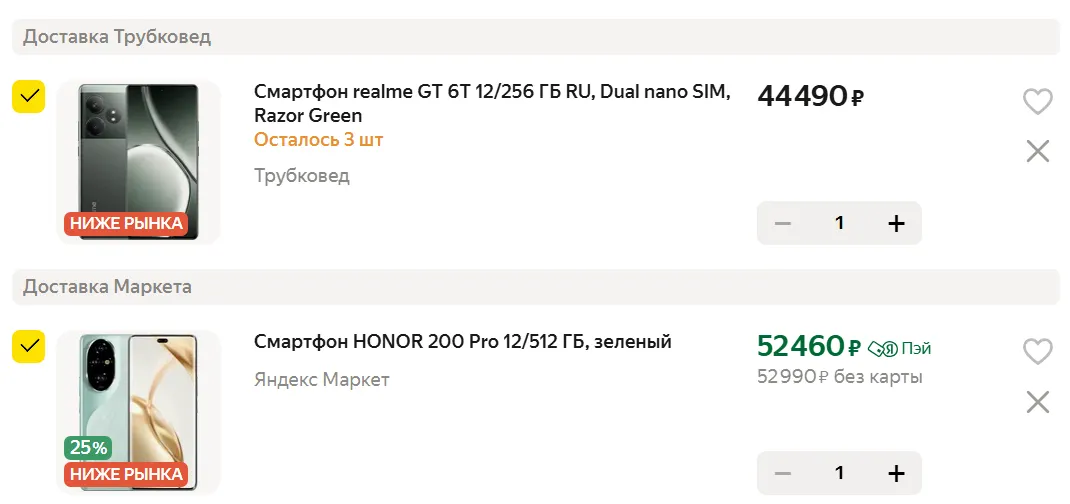The width and height of the screenshot is (1070, 504).
Task: Remove realme GT 6T from cart
Action: (1037, 151)
